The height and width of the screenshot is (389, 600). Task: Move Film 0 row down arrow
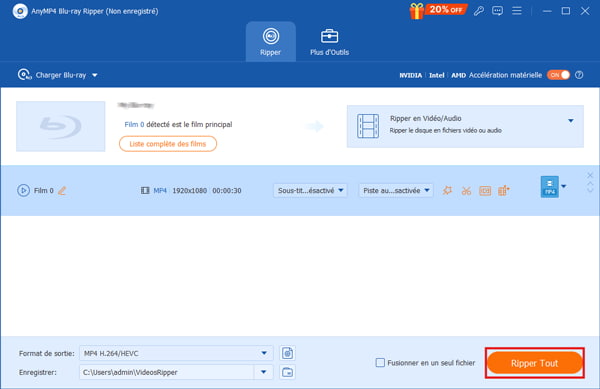click(x=590, y=190)
